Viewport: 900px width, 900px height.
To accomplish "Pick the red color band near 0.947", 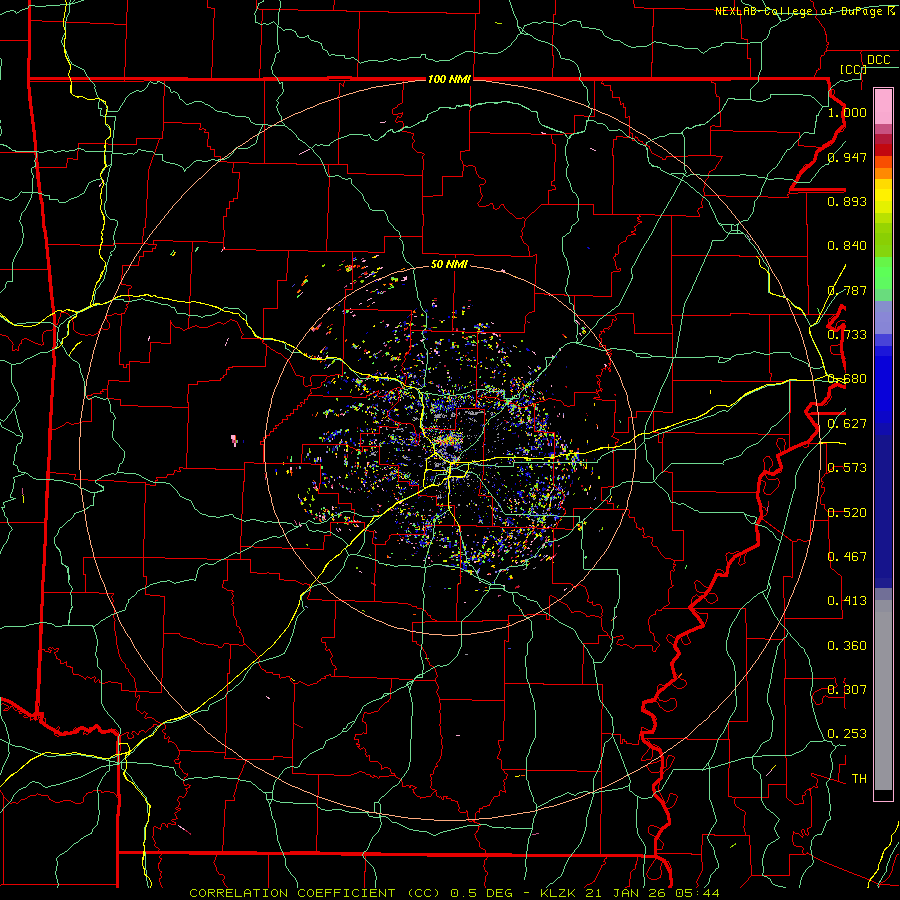I will (883, 149).
